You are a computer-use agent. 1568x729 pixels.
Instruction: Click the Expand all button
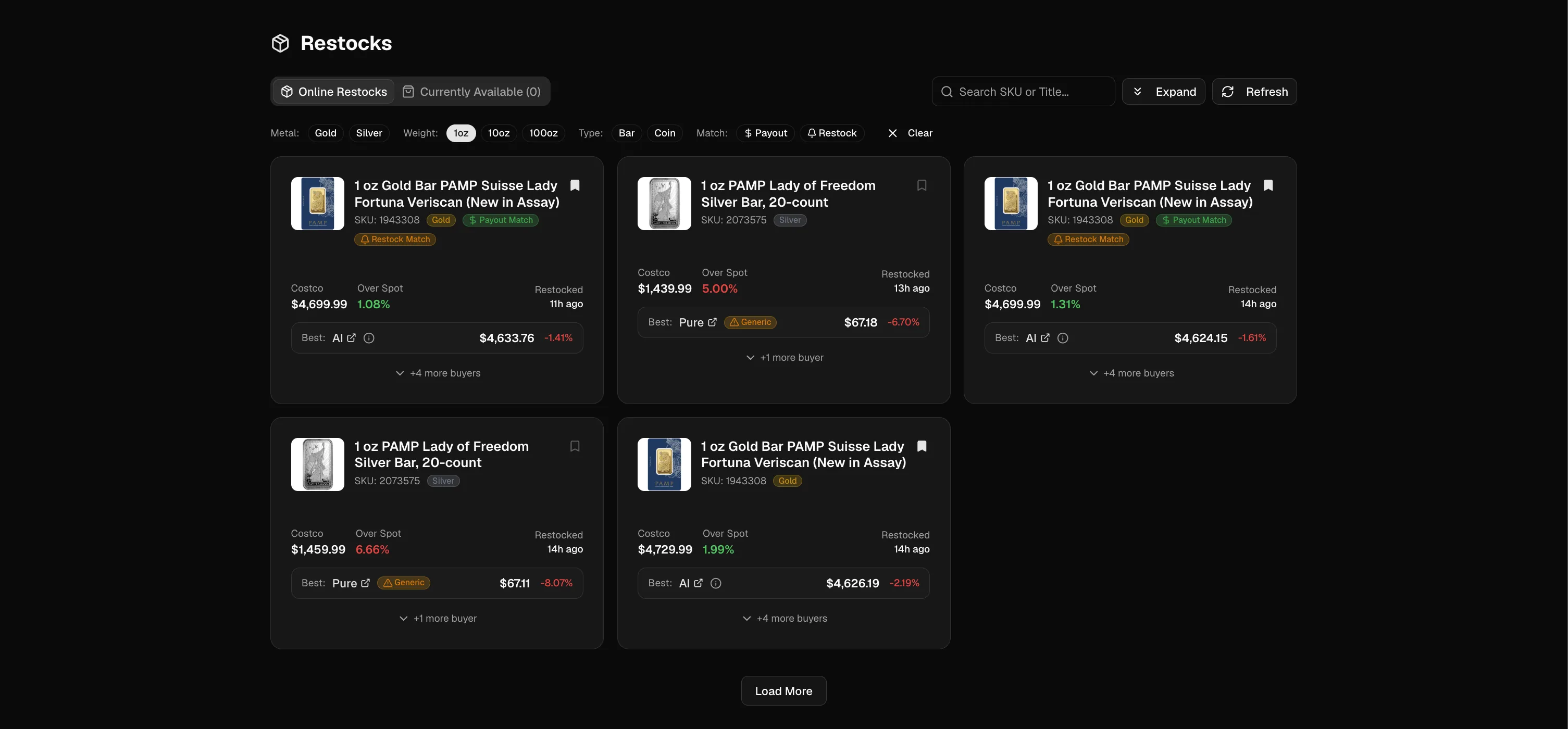pyautogui.click(x=1163, y=92)
